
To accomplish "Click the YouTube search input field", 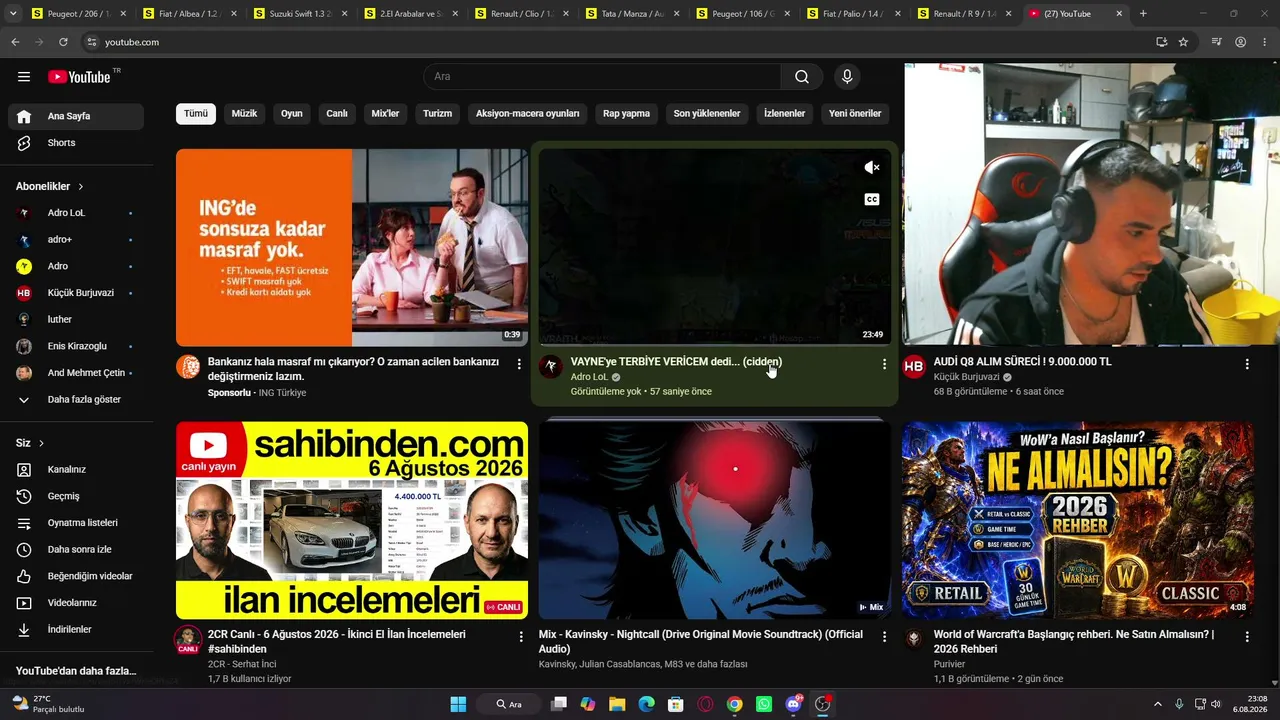I will pos(602,77).
